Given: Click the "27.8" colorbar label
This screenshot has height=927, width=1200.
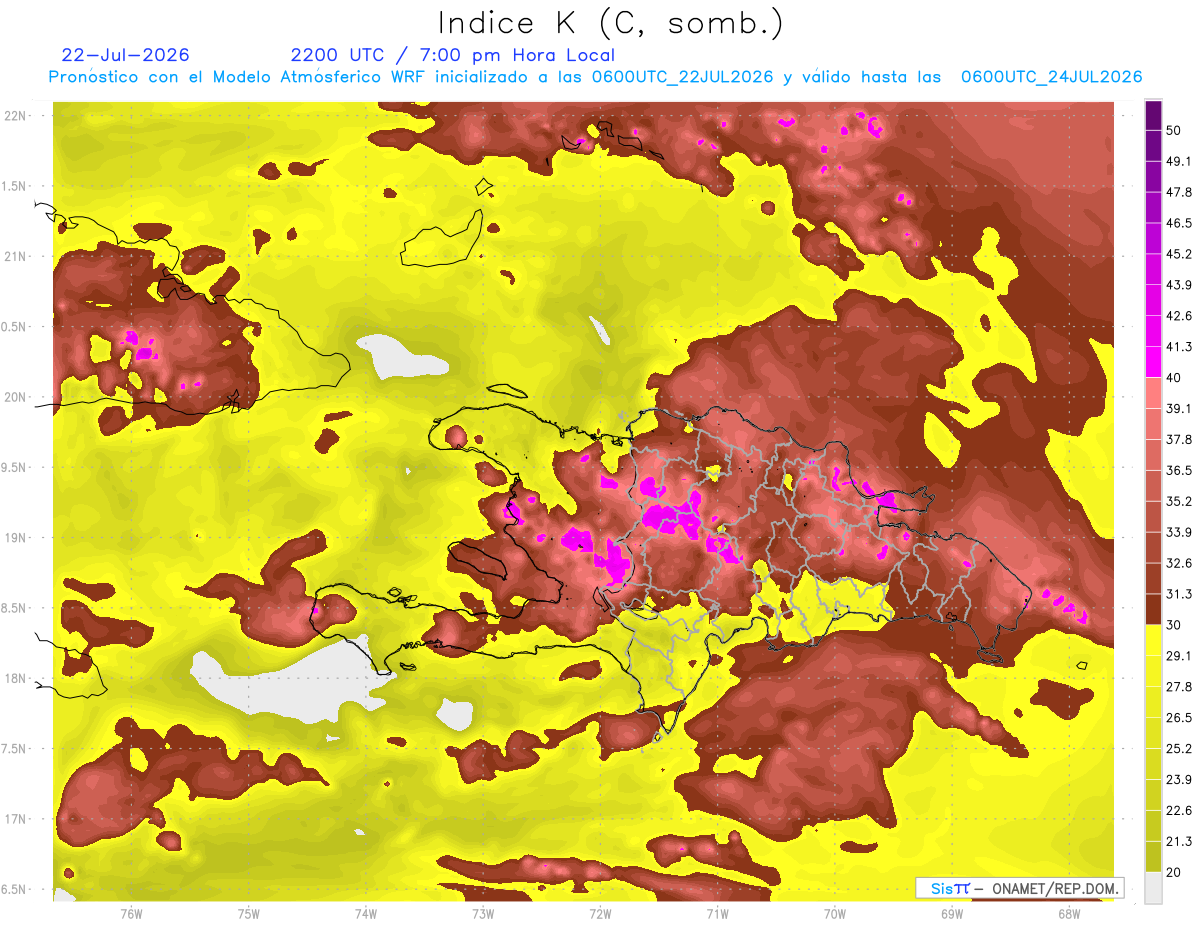Looking at the screenshot, I should 1179,687.
